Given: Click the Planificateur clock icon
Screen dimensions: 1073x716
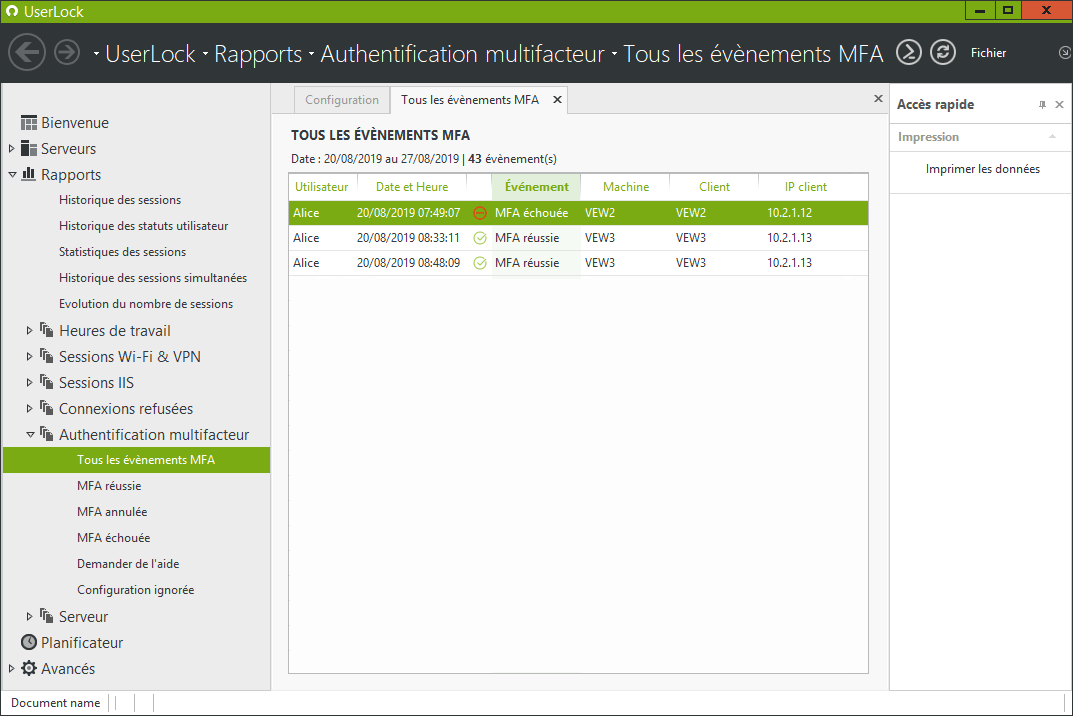Looking at the screenshot, I should pos(29,642).
